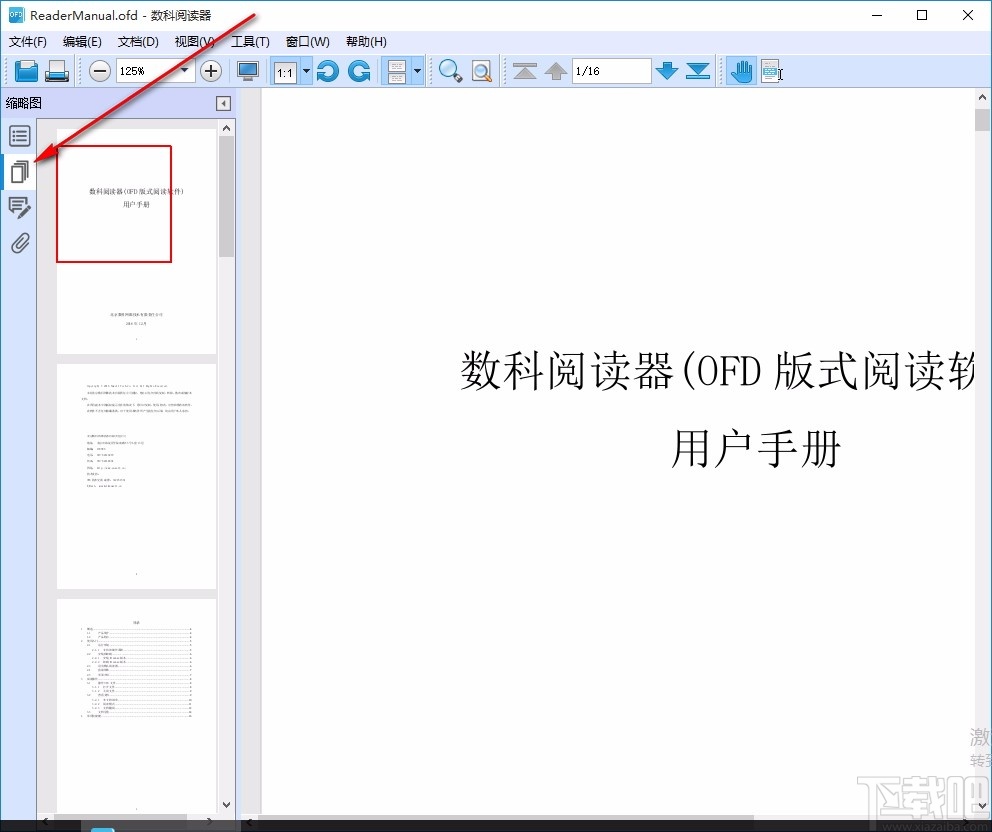Zoom in with the plus button
This screenshot has width=992, height=832.
coord(211,71)
